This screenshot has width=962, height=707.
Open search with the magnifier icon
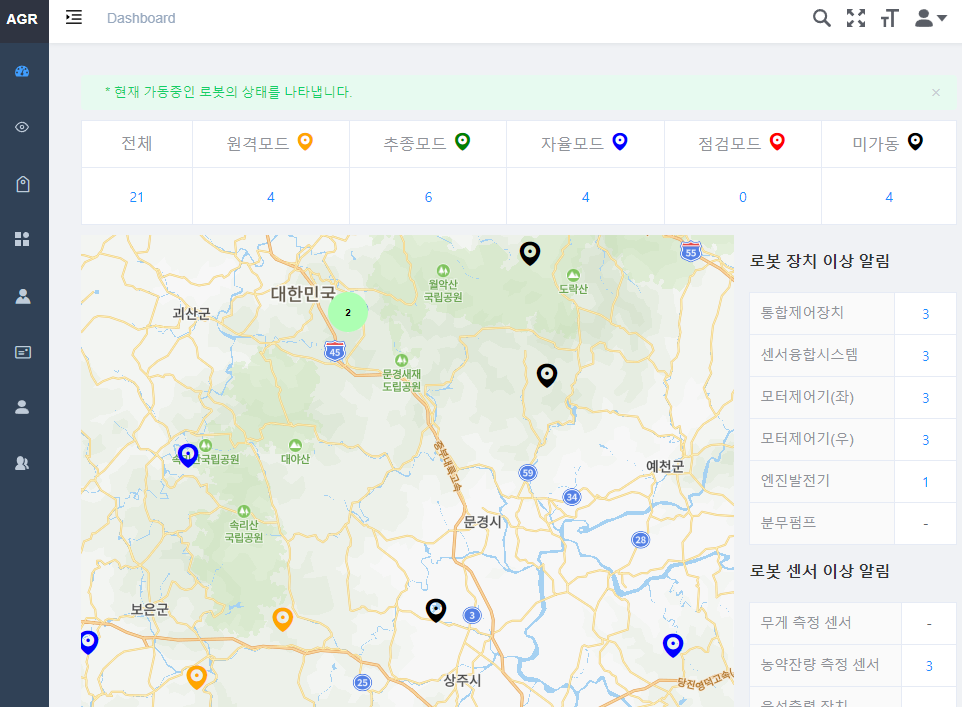tap(822, 18)
